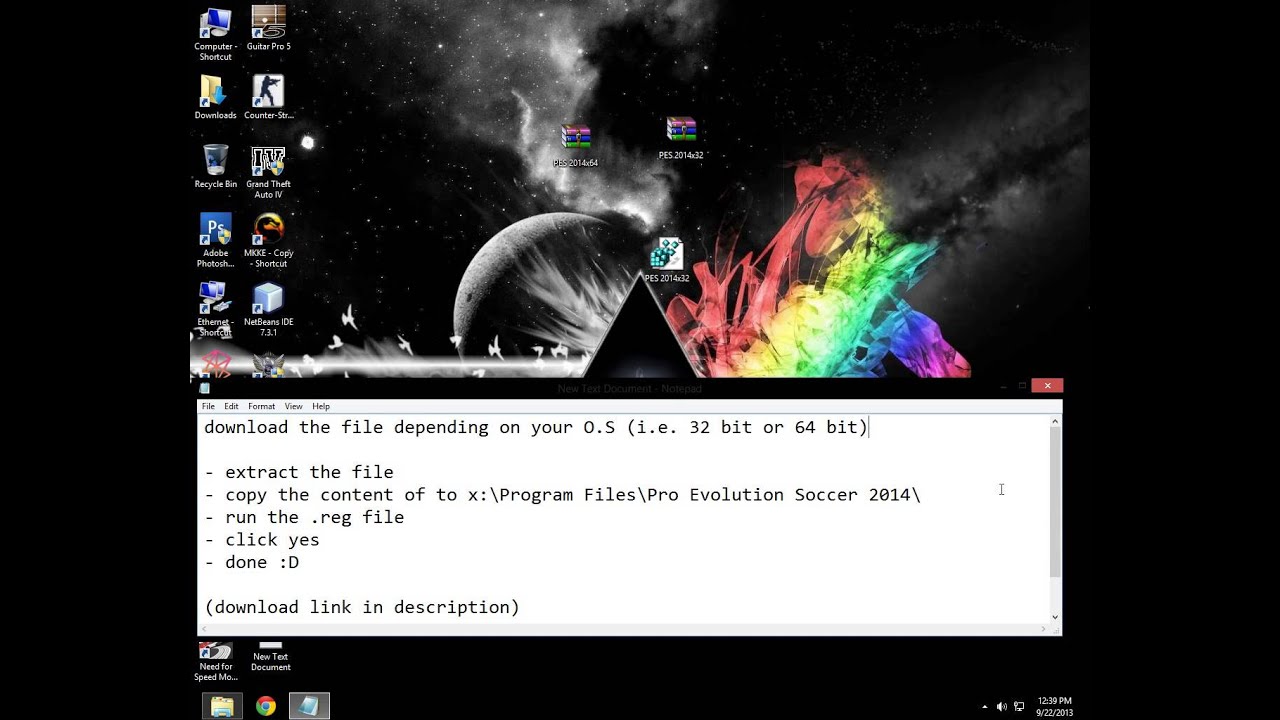Click the Notepad icon in title bar

[205, 388]
